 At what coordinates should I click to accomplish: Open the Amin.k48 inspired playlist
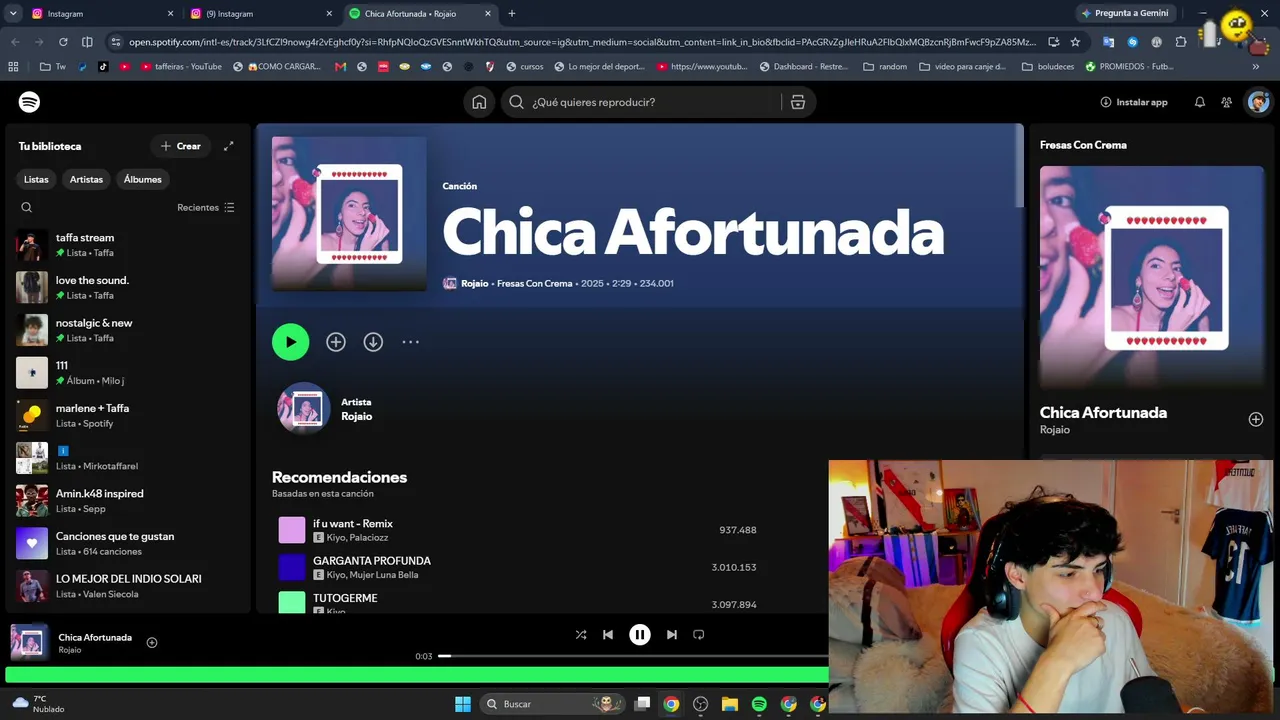pyautogui.click(x=128, y=501)
